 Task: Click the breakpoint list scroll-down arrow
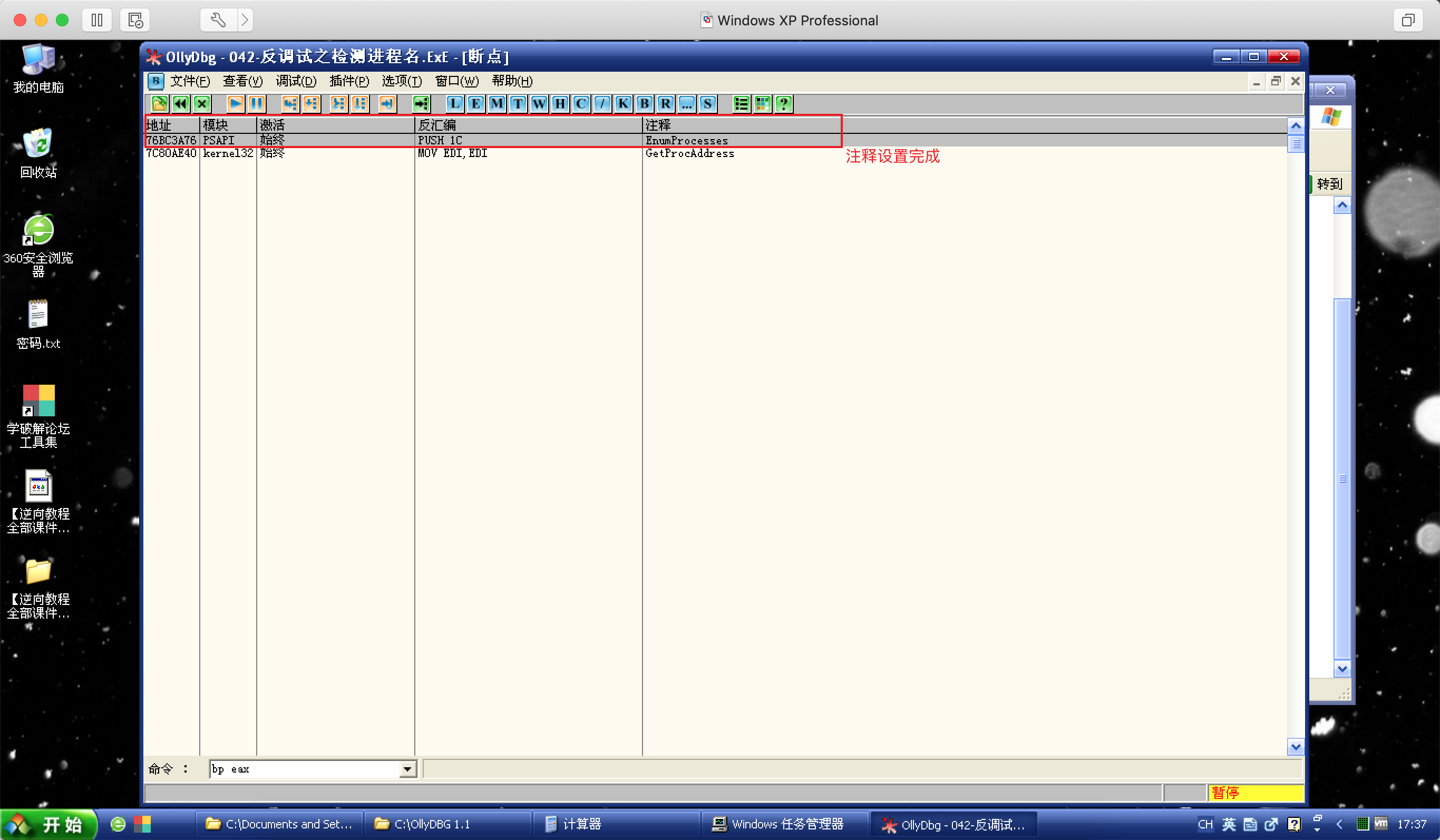[1296, 746]
